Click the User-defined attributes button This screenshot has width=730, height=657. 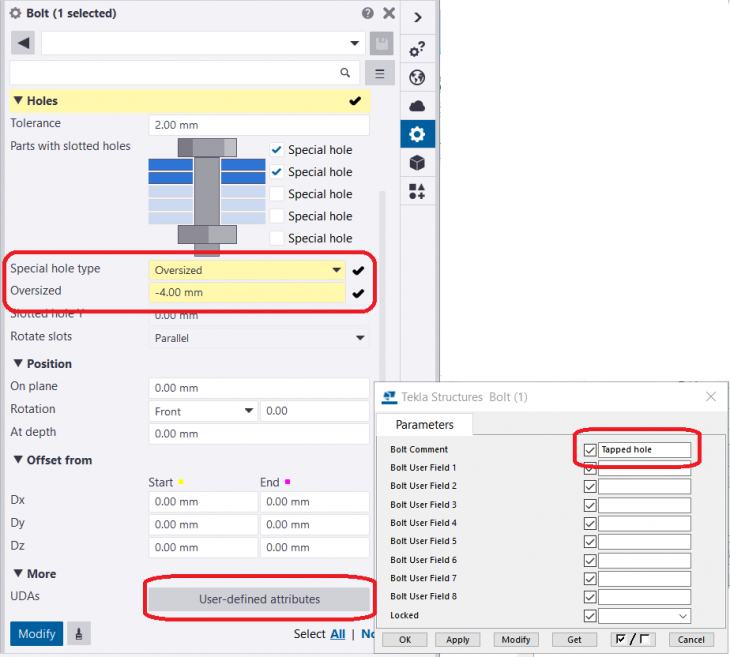point(259,599)
